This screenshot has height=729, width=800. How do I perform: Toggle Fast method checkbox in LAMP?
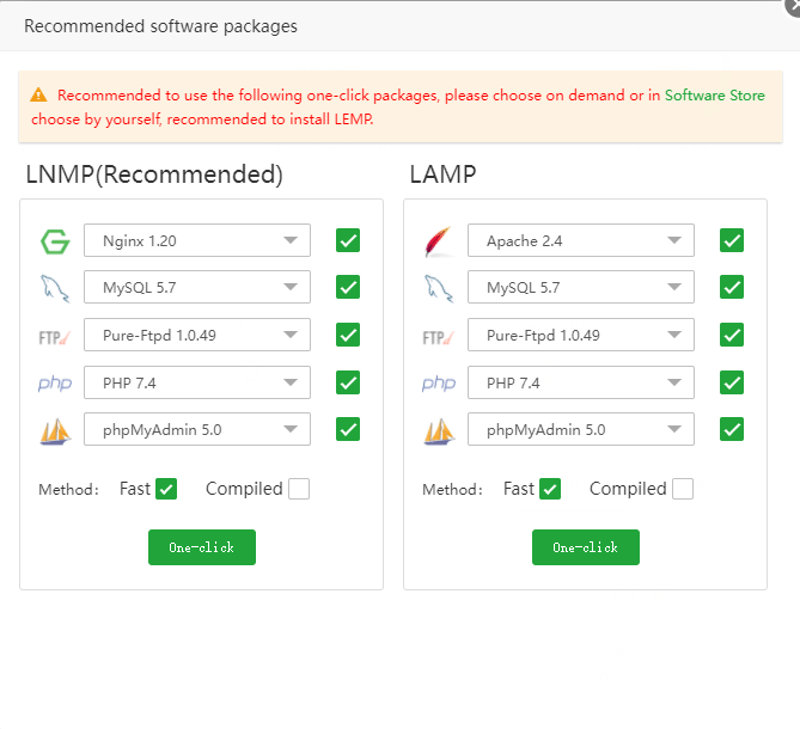click(550, 489)
